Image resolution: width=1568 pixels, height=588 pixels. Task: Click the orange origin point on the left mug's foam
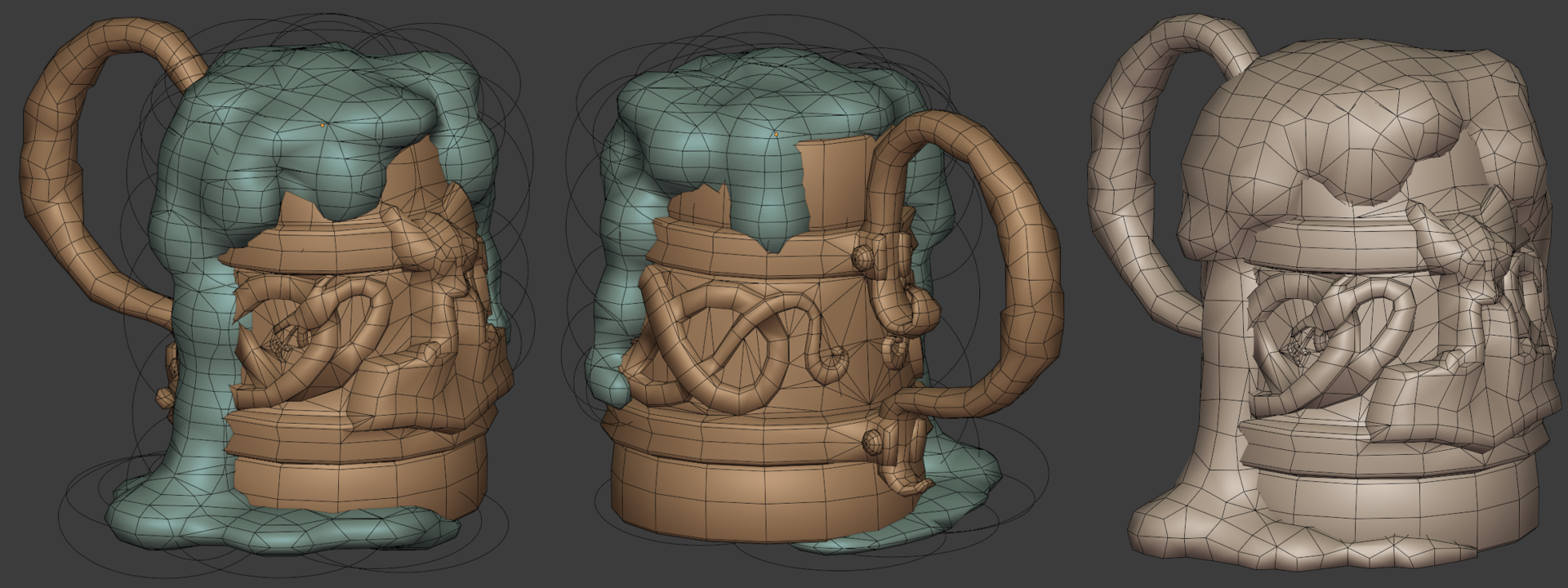(323, 126)
